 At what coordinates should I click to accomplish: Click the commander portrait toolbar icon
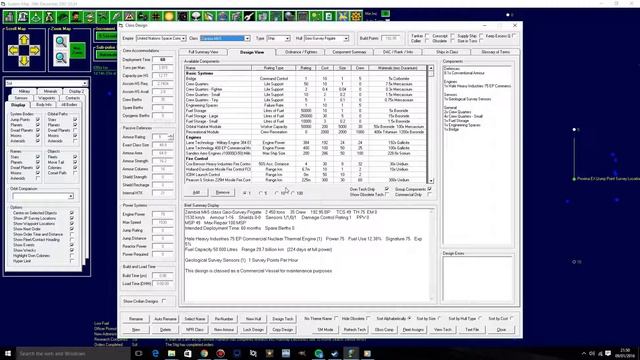(x=76, y=17)
